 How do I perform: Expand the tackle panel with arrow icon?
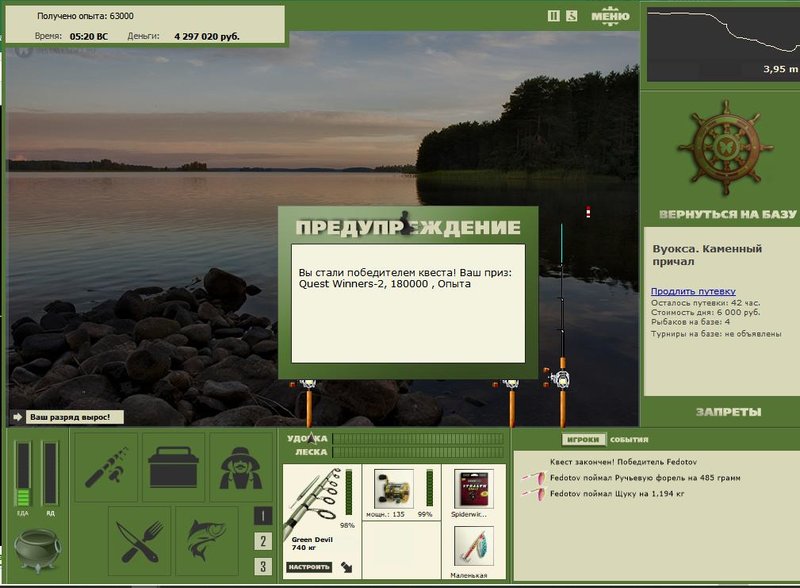tap(347, 567)
